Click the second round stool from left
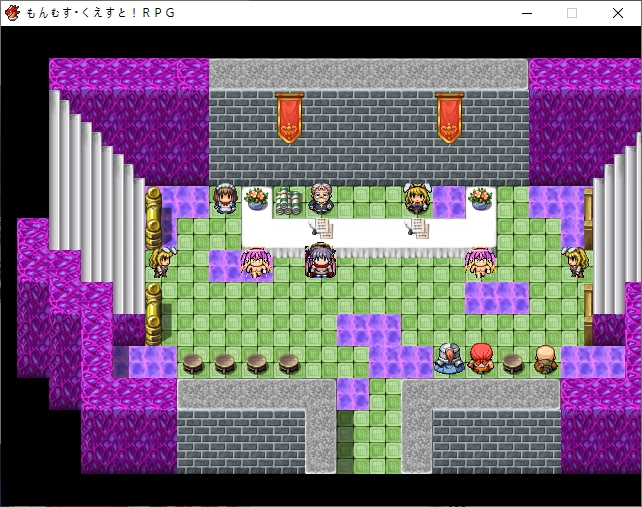The image size is (642, 507). click(225, 363)
